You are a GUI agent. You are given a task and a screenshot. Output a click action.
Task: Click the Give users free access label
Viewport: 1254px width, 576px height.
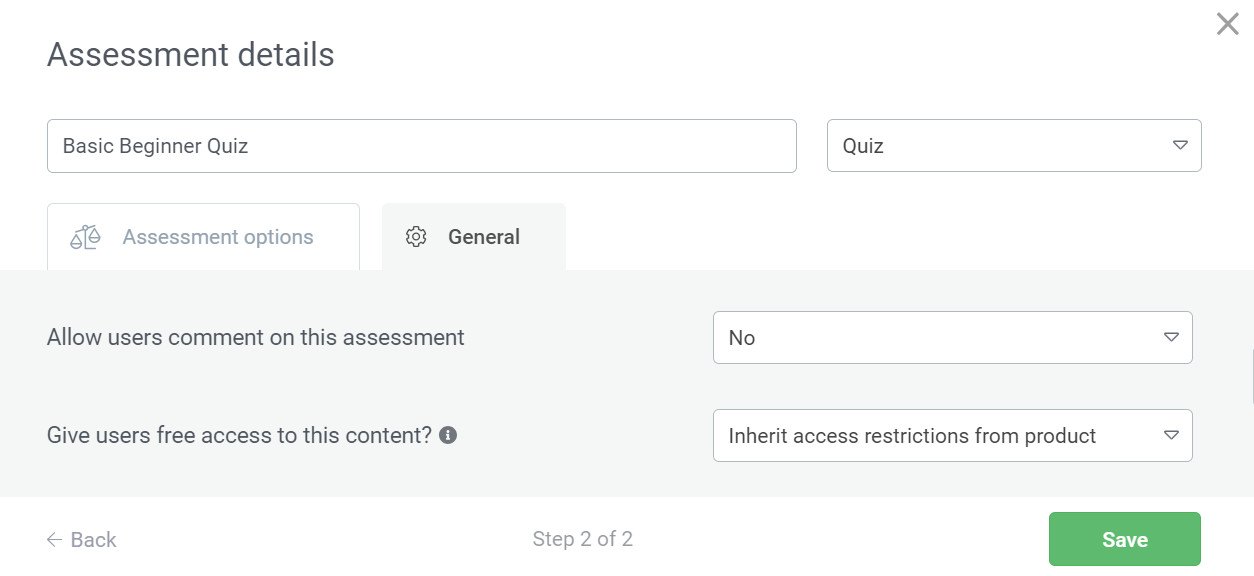[x=239, y=436]
